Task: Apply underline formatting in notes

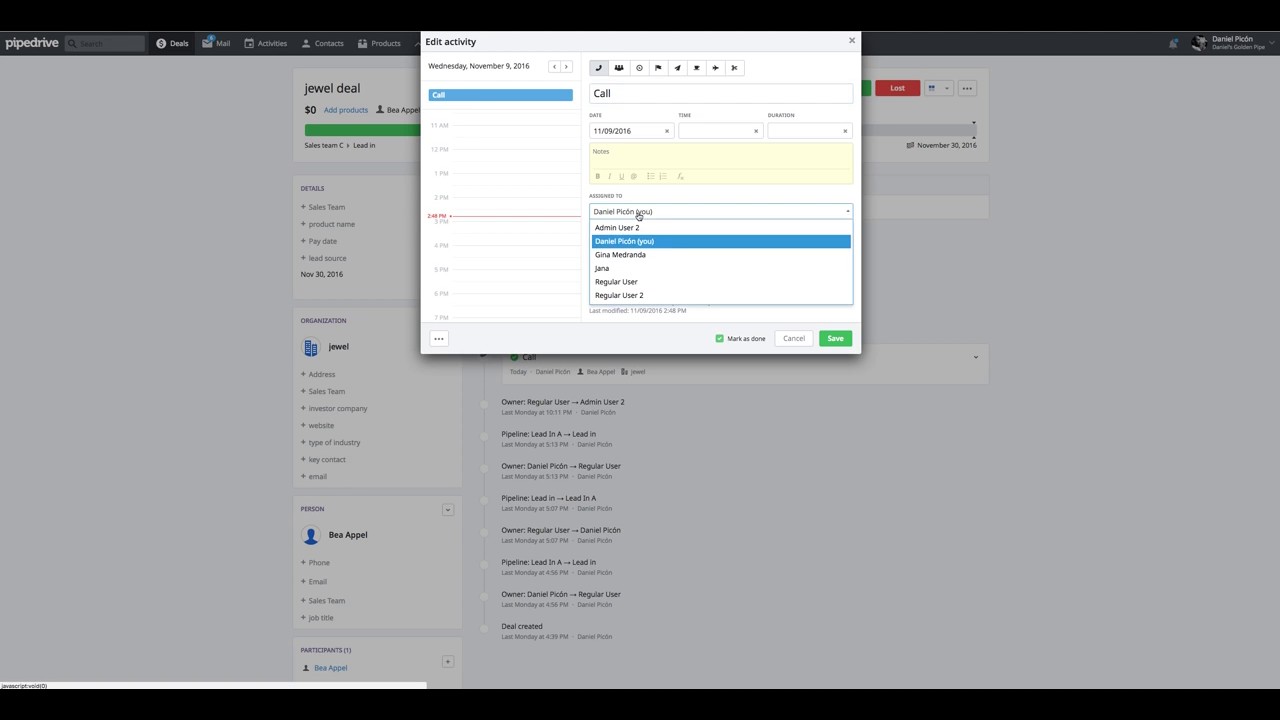Action: [x=621, y=176]
